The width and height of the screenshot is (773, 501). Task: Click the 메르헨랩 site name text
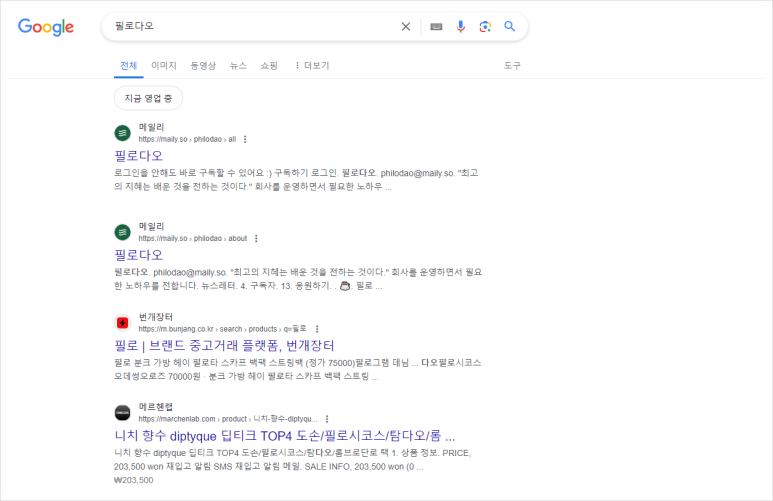(x=156, y=407)
